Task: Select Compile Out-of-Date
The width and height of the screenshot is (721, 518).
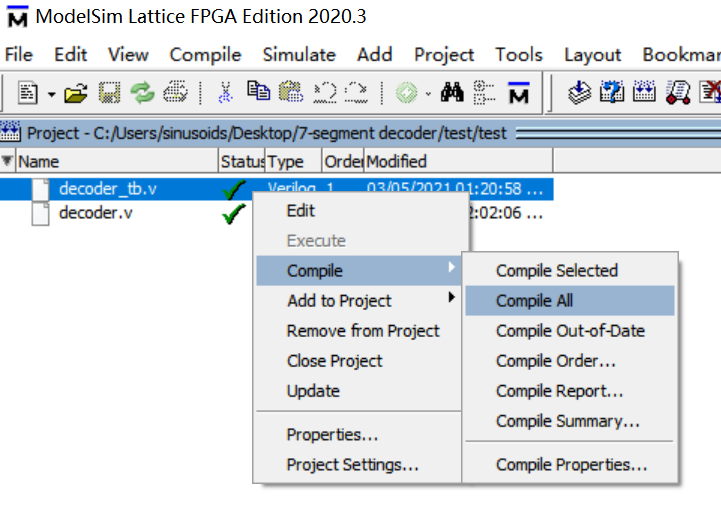Action: point(570,331)
